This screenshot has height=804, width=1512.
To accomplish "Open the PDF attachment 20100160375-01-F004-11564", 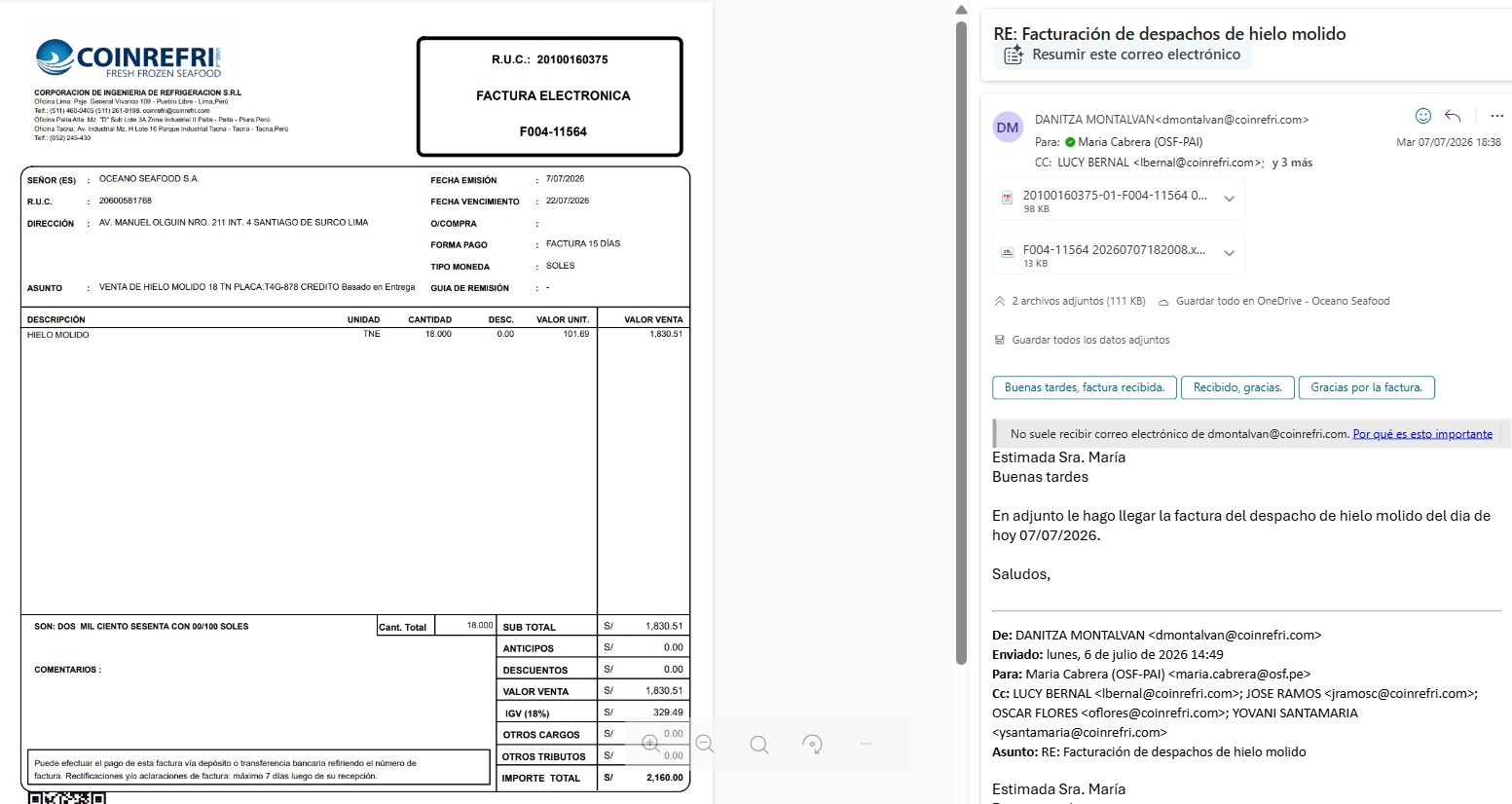I will [x=1118, y=200].
